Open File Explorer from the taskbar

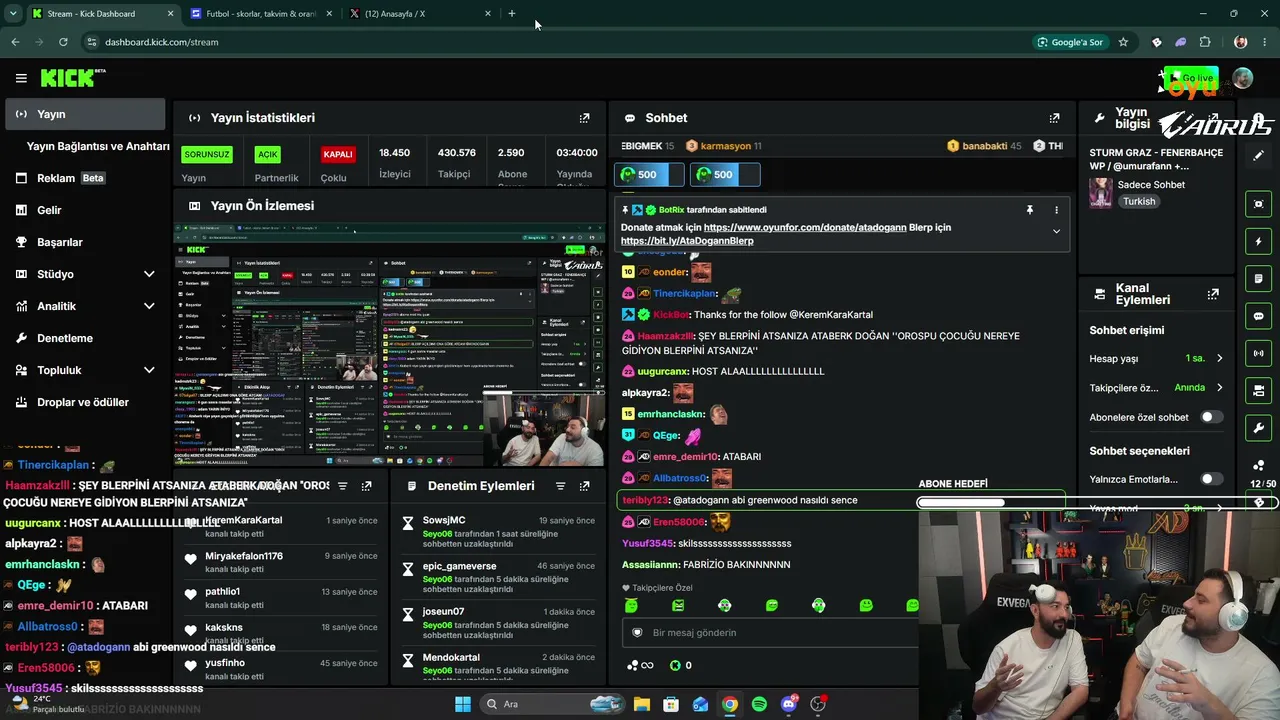tap(642, 704)
